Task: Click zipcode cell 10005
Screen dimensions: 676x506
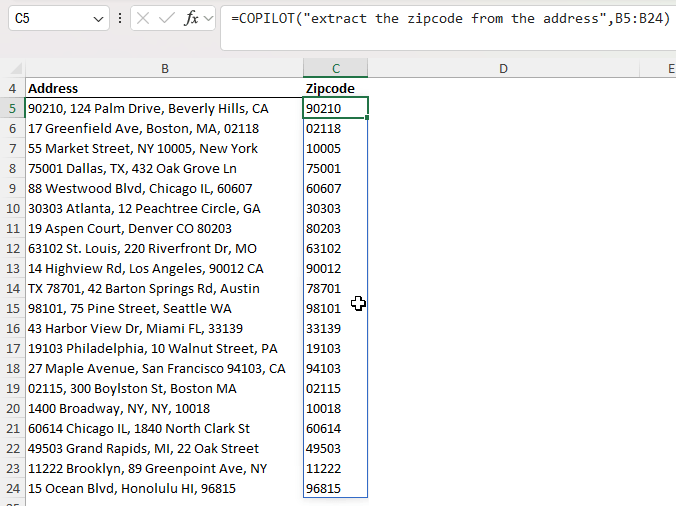Action: pyautogui.click(x=335, y=148)
